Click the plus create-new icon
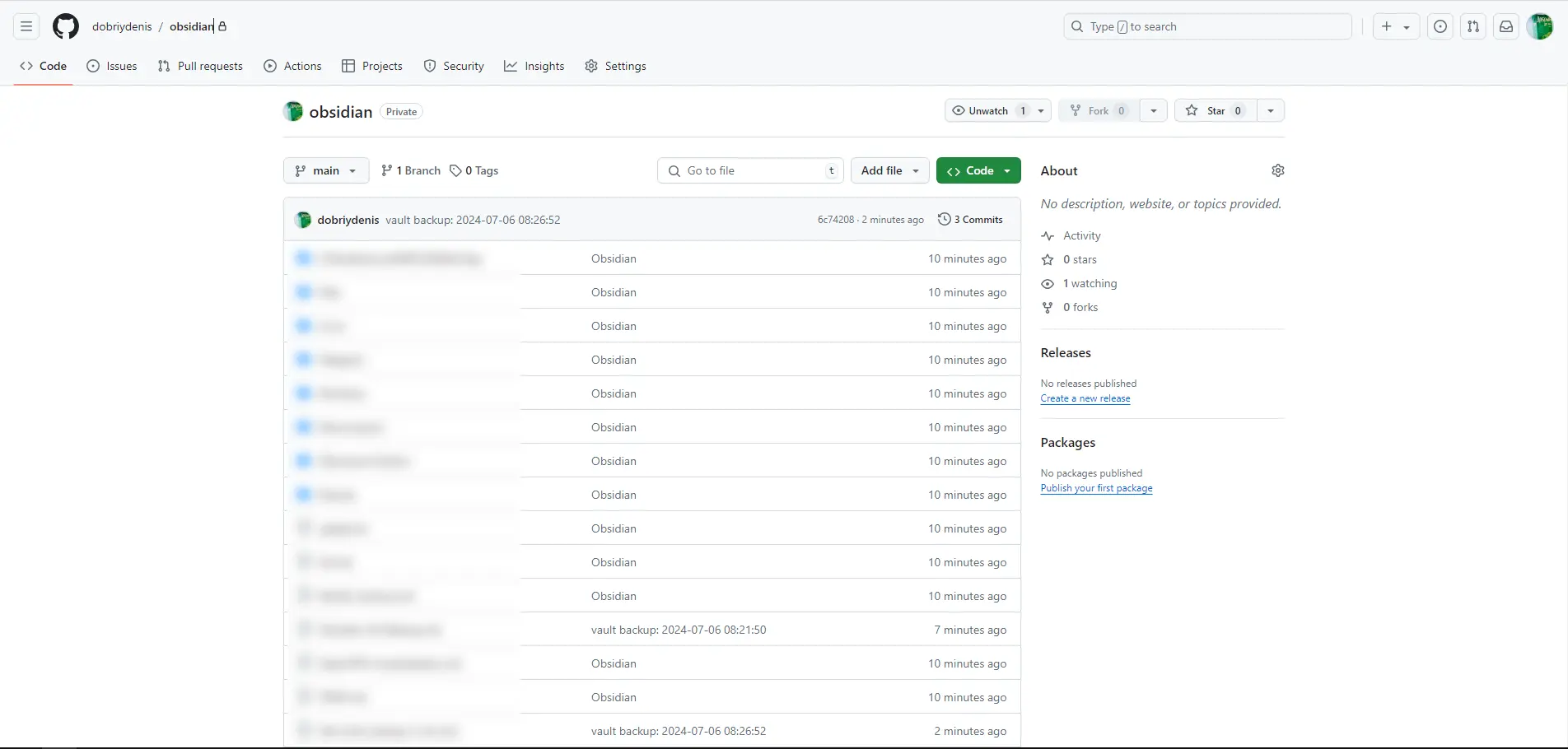Viewport: 1568px width, 749px height. [1387, 26]
